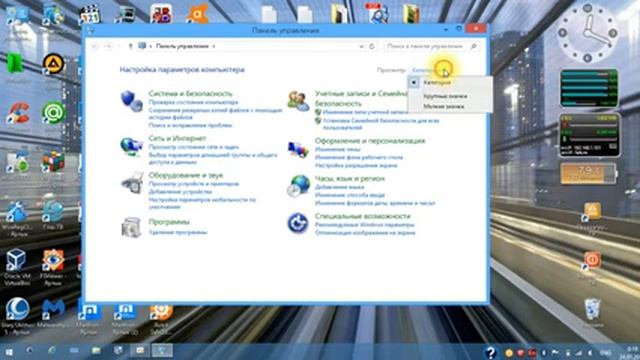Open the Специальные возможности ease-of-access icon
This screenshot has width=640, height=360.
298,223
